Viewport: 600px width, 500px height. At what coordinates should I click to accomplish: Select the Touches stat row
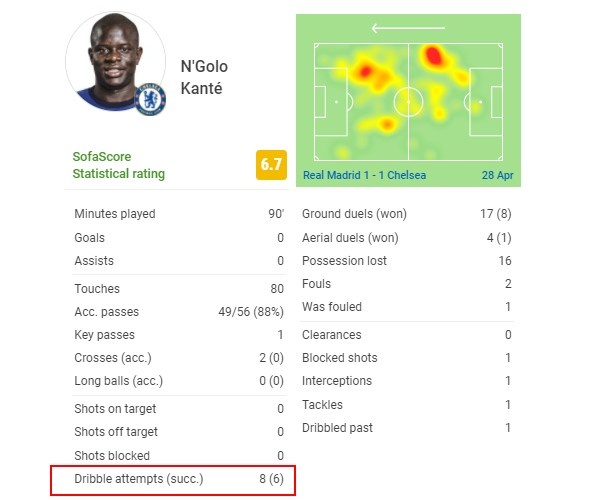click(x=179, y=288)
